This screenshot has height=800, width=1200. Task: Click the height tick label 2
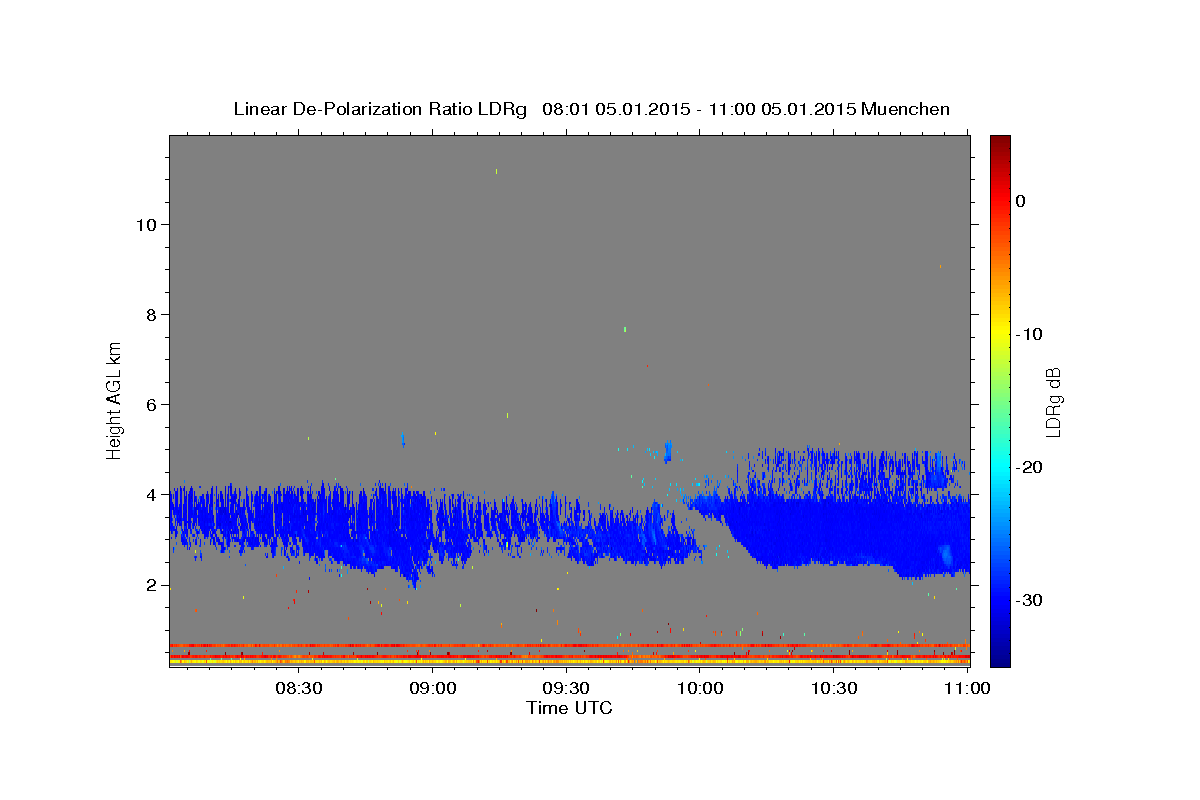(x=152, y=585)
